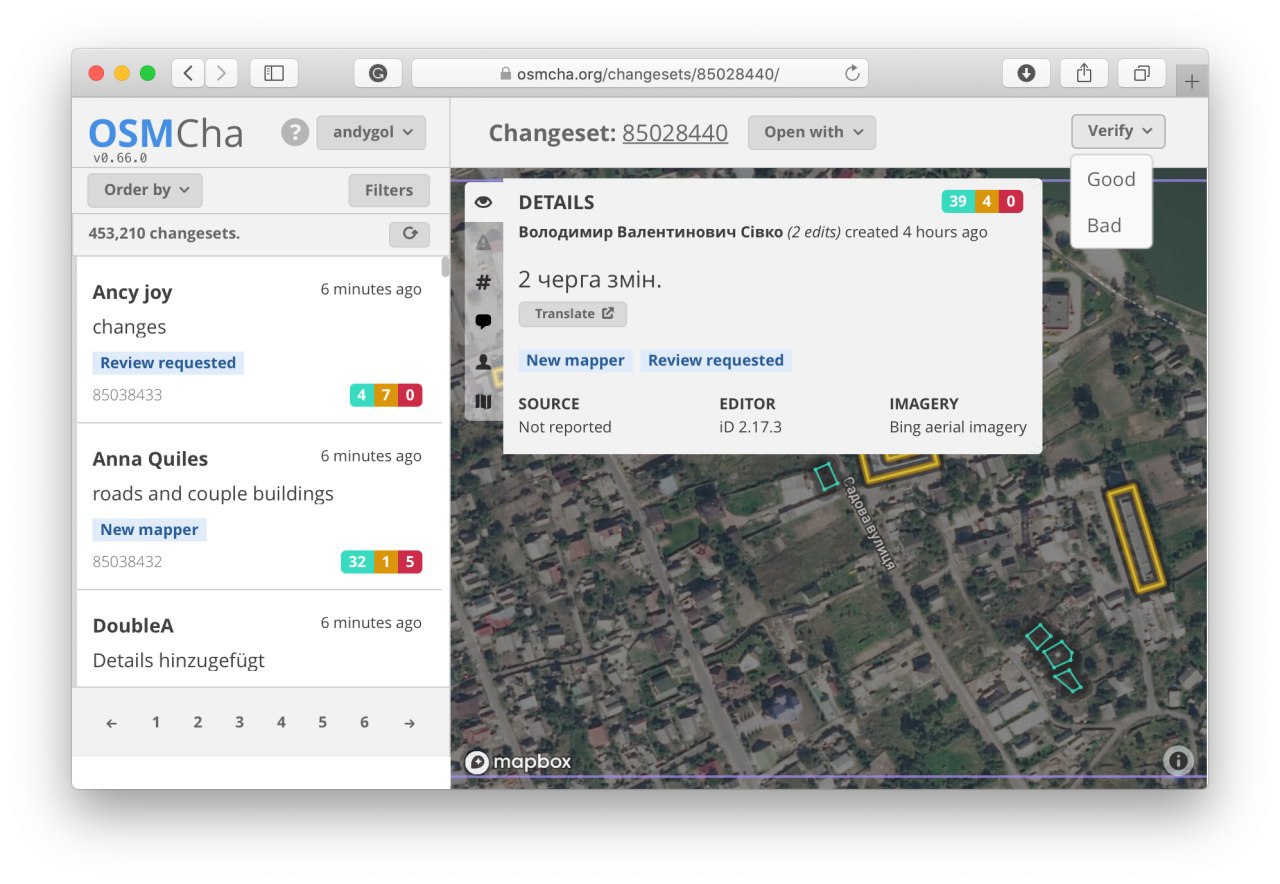This screenshot has height=884, width=1280.
Task: Click the red 0 deleted count badge
Action: [1011, 202]
